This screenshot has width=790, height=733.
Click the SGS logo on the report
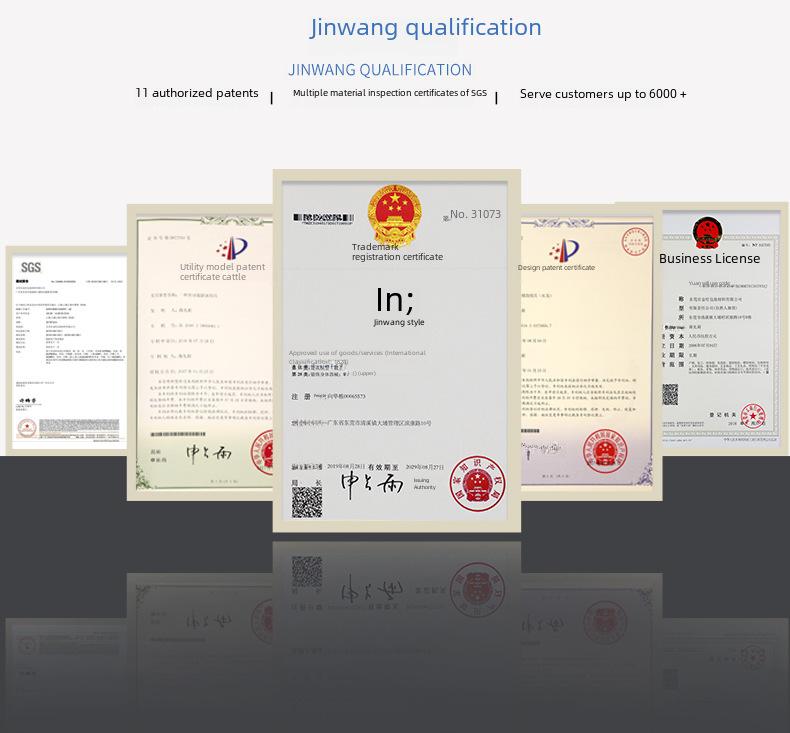(31, 268)
